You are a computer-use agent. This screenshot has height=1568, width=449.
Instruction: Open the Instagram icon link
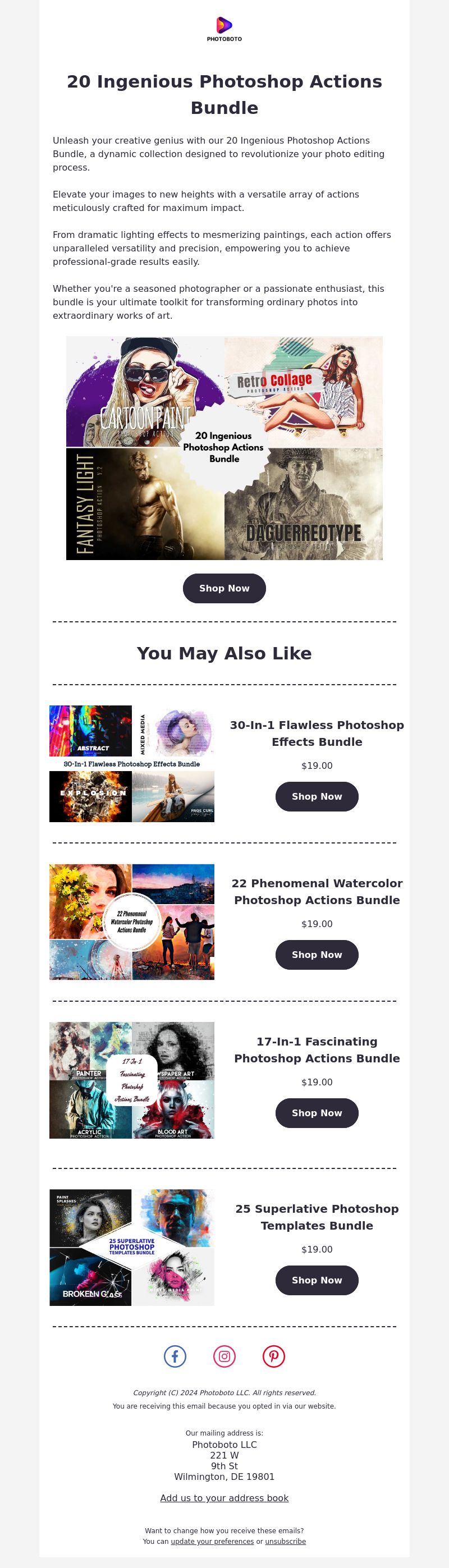coord(224,1356)
